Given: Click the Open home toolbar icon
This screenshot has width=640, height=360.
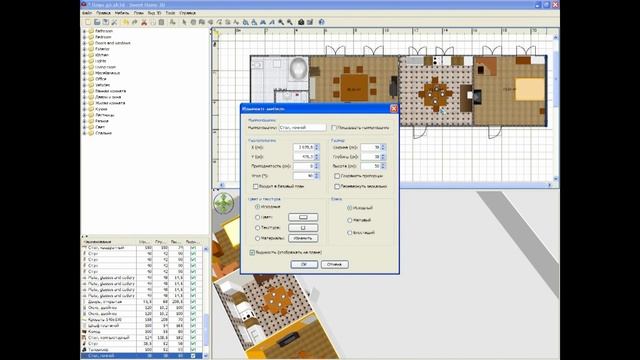Looking at the screenshot, I should [97, 22].
